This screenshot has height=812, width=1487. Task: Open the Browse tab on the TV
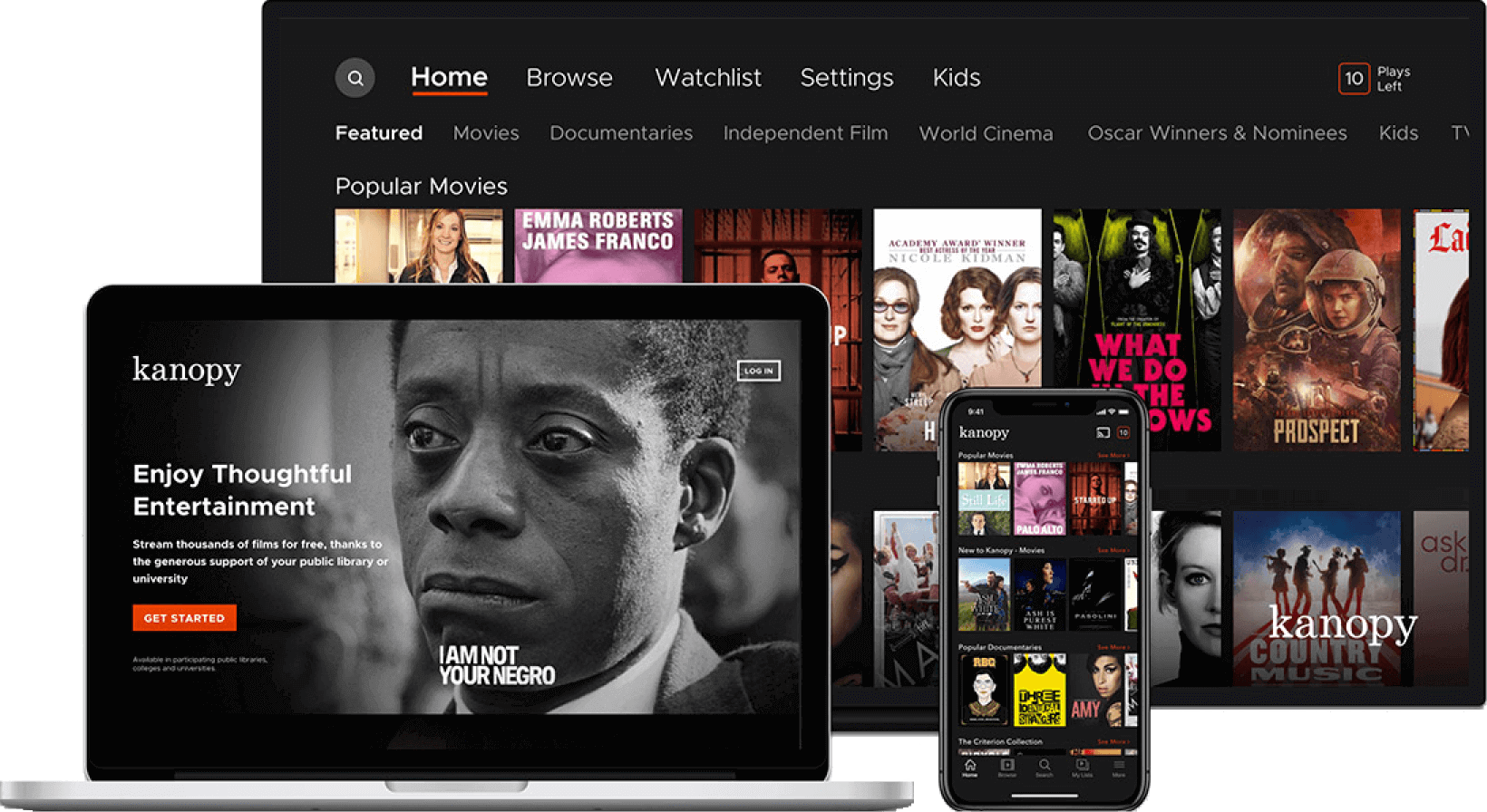pyautogui.click(x=569, y=78)
